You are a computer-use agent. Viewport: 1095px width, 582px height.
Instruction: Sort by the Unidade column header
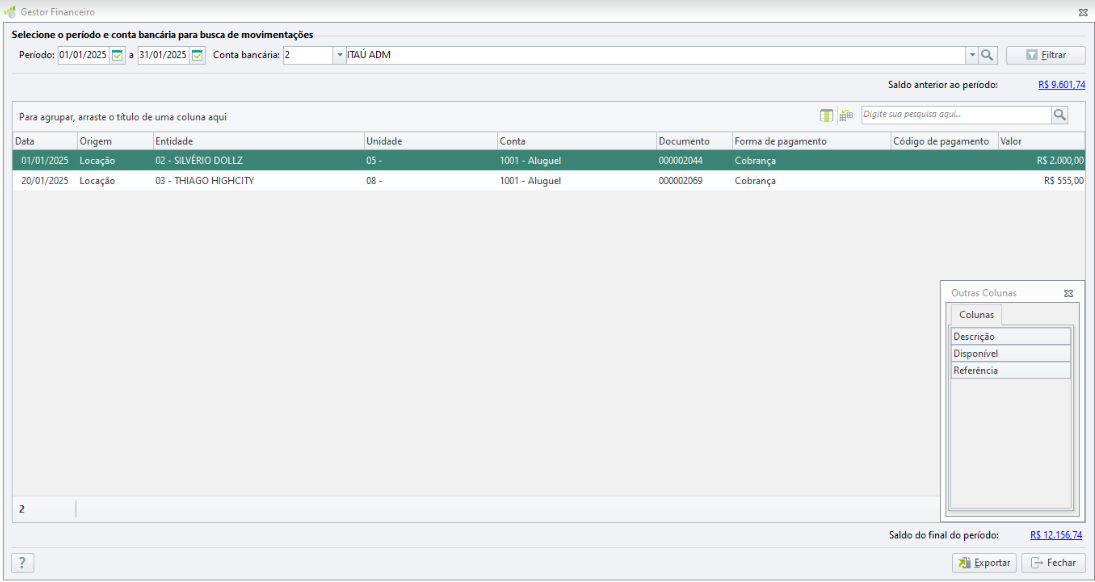[430, 141]
